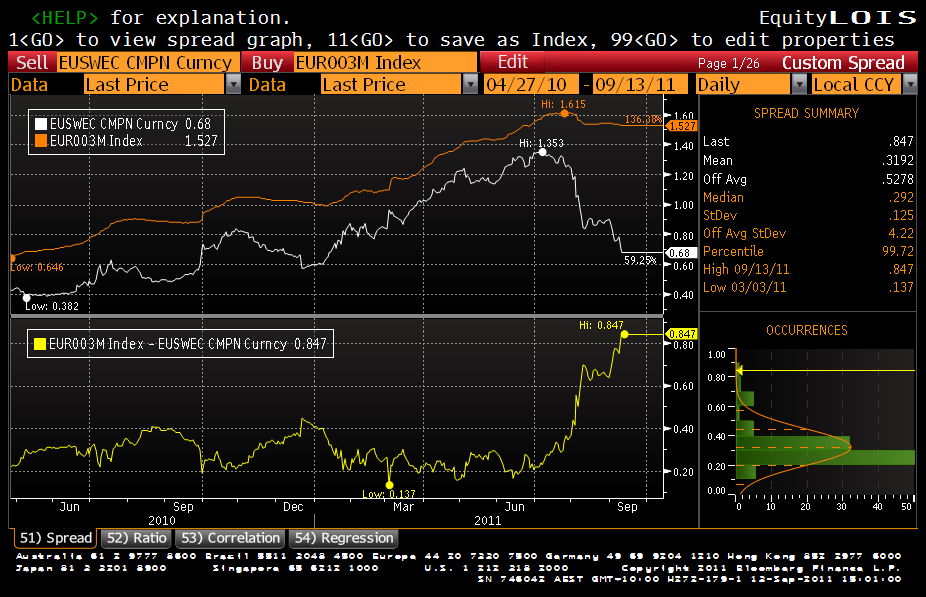Viewport: 926px width, 597px height.
Task: Open the 54) Regression tab
Action: 344,538
